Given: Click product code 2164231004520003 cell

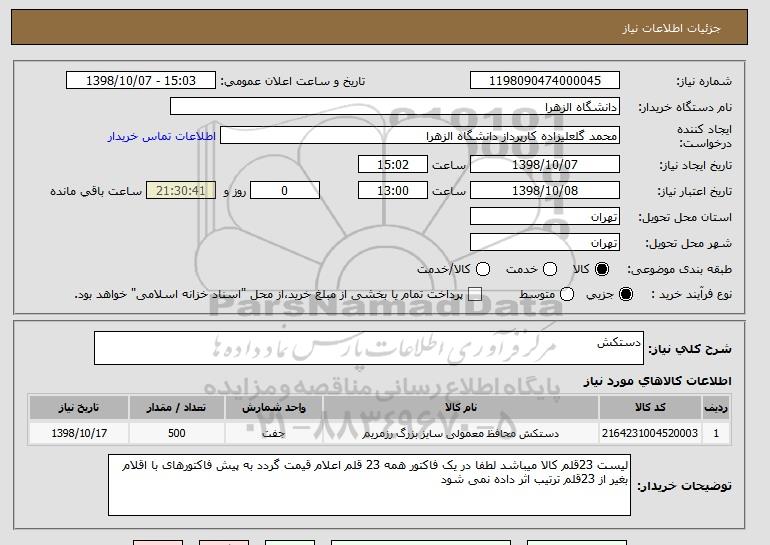Looking at the screenshot, I should click(650, 433).
